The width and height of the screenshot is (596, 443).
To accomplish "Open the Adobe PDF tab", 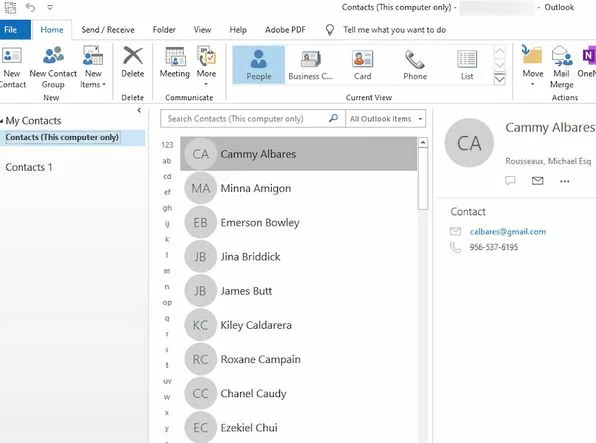I will click(285, 30).
